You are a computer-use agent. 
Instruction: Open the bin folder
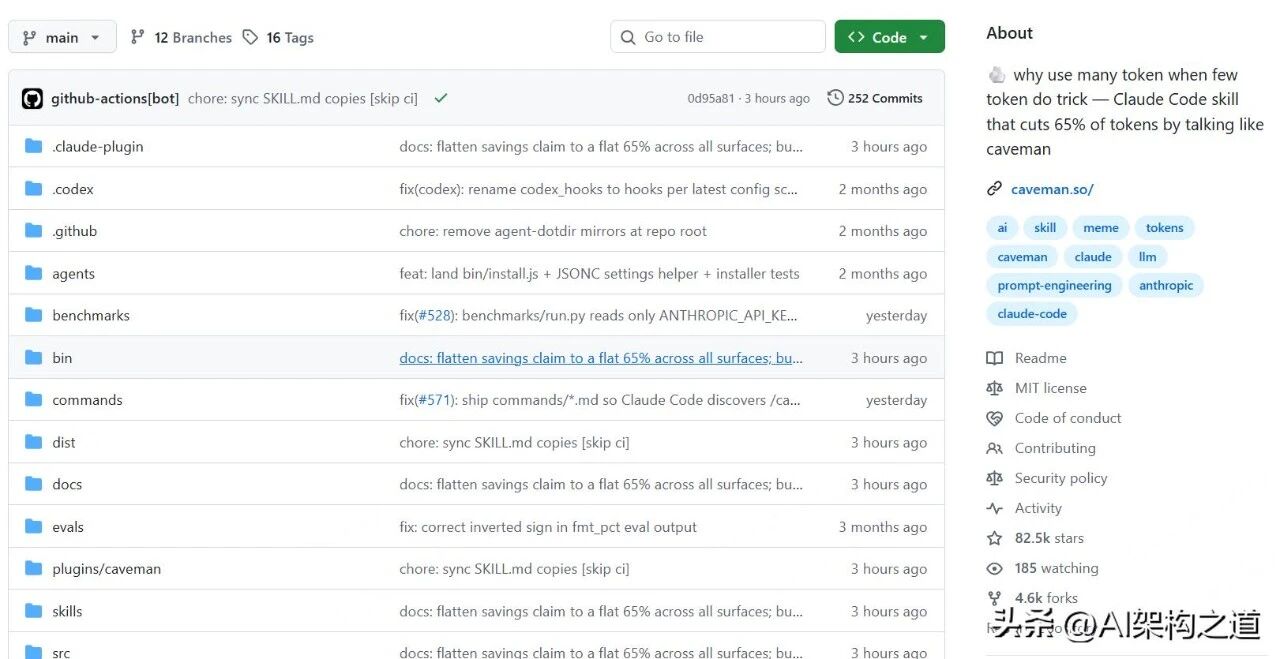coord(62,358)
